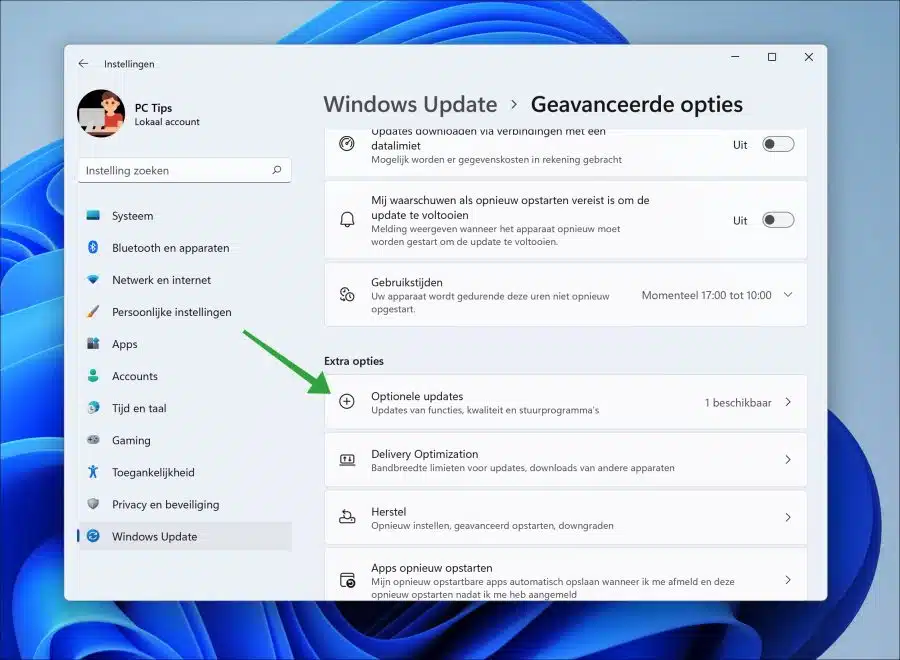Click the Apps icon in the sidebar
900x660 pixels.
click(x=93, y=344)
